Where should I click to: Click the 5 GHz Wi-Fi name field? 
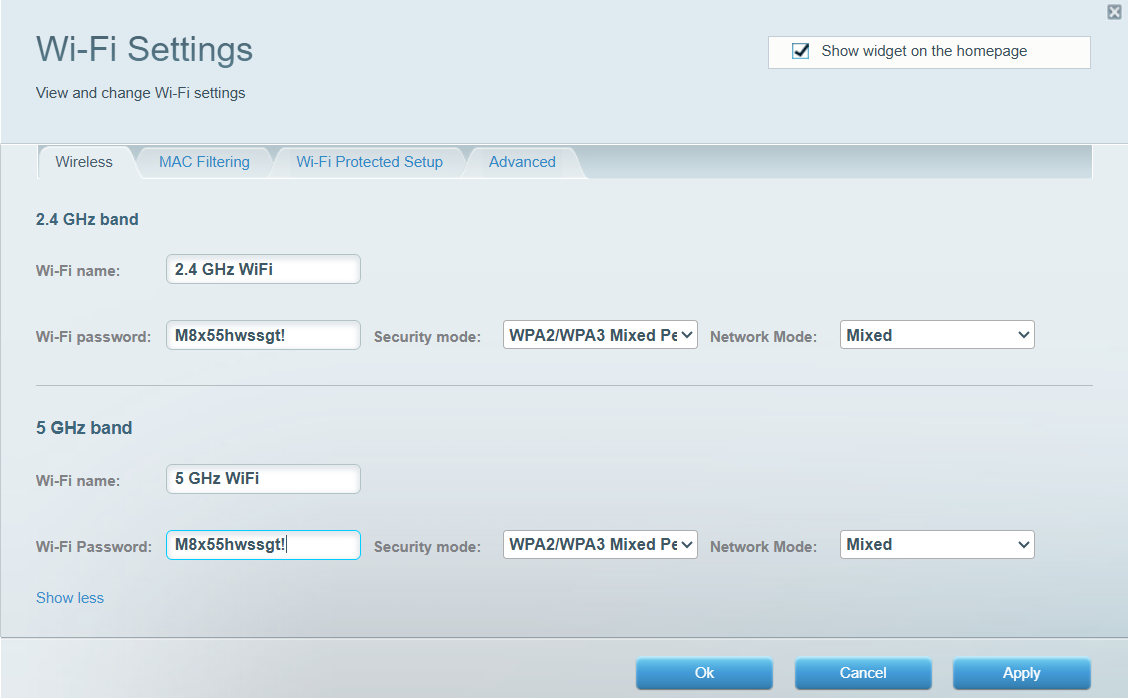tap(263, 479)
